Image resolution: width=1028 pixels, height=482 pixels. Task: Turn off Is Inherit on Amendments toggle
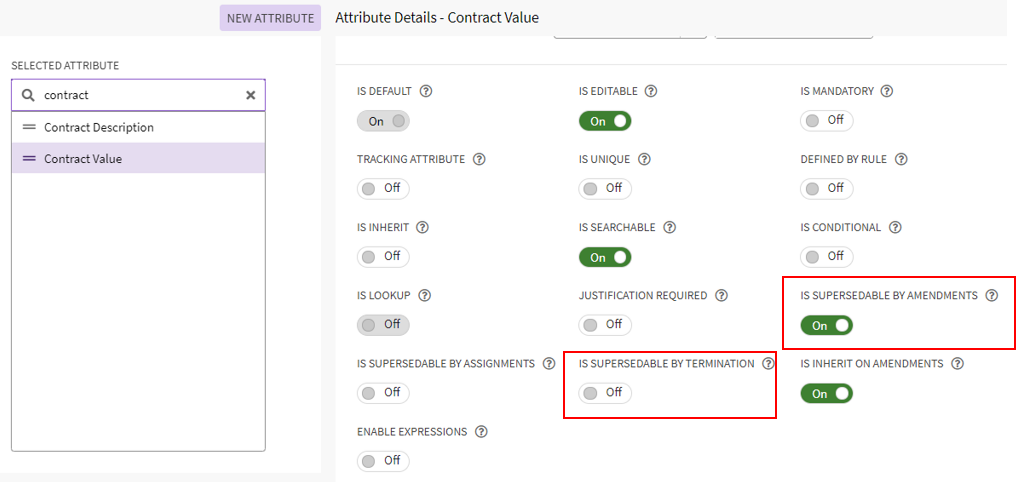[x=826, y=393]
